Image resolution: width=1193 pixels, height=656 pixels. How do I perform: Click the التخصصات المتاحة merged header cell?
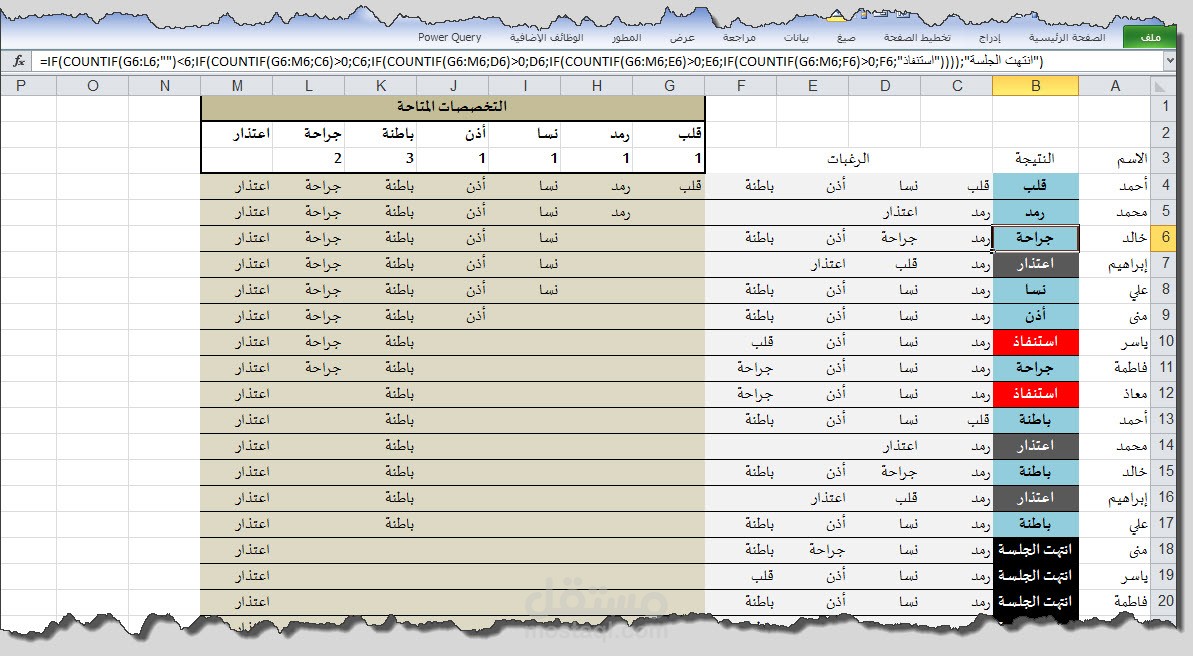click(x=453, y=107)
